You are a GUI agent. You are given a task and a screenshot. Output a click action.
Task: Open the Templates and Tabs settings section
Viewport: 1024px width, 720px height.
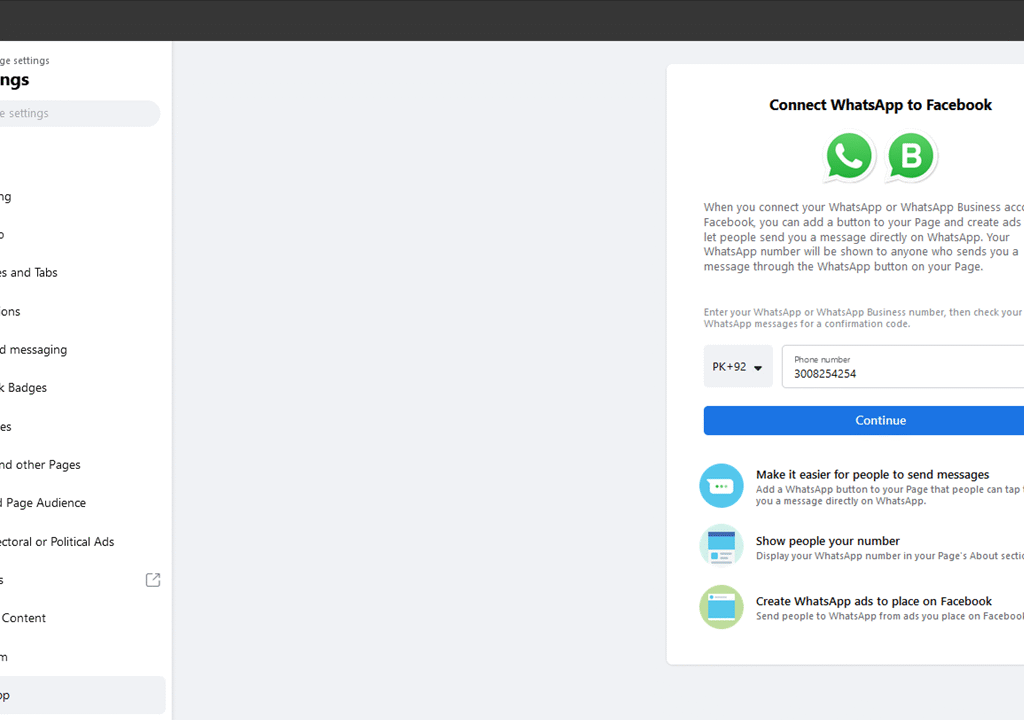click(30, 273)
